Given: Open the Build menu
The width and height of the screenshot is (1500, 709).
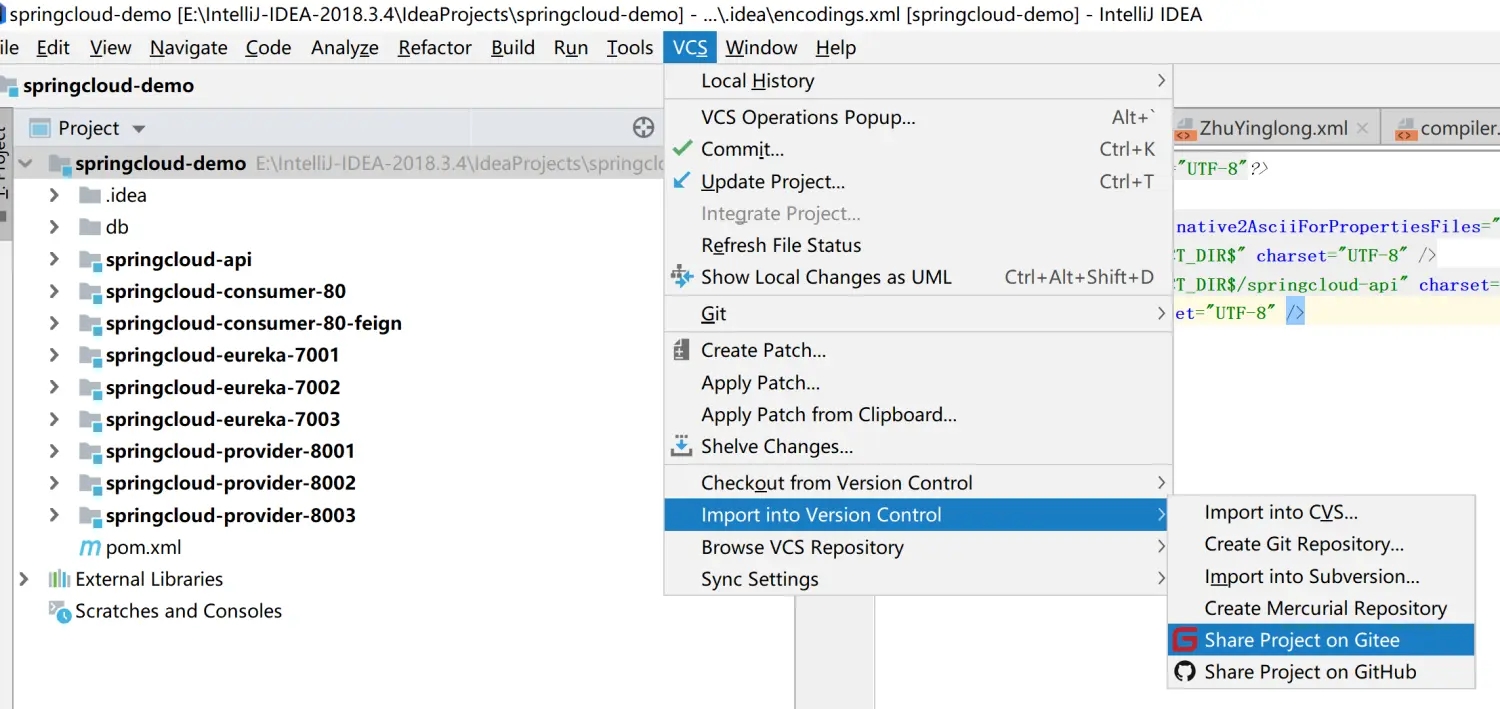Looking at the screenshot, I should pyautogui.click(x=513, y=48).
